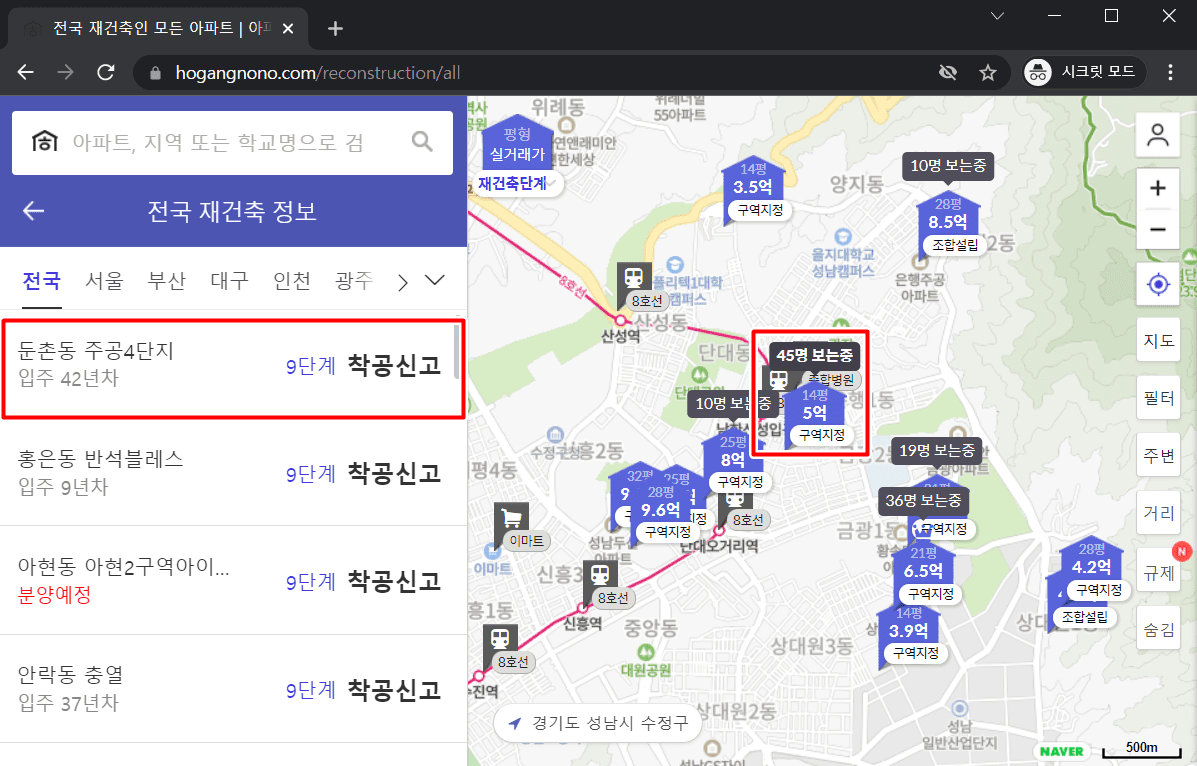Zoom out on the map

(x=1158, y=229)
